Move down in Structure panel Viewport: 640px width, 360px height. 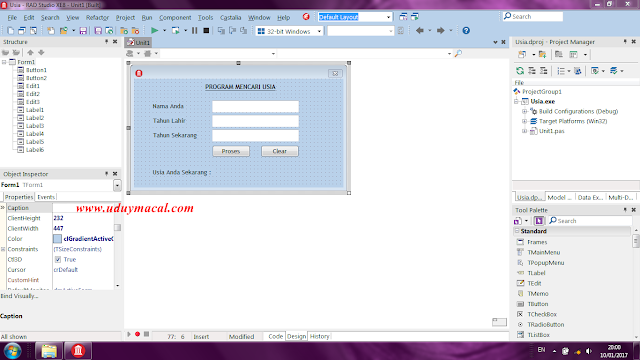[41, 52]
